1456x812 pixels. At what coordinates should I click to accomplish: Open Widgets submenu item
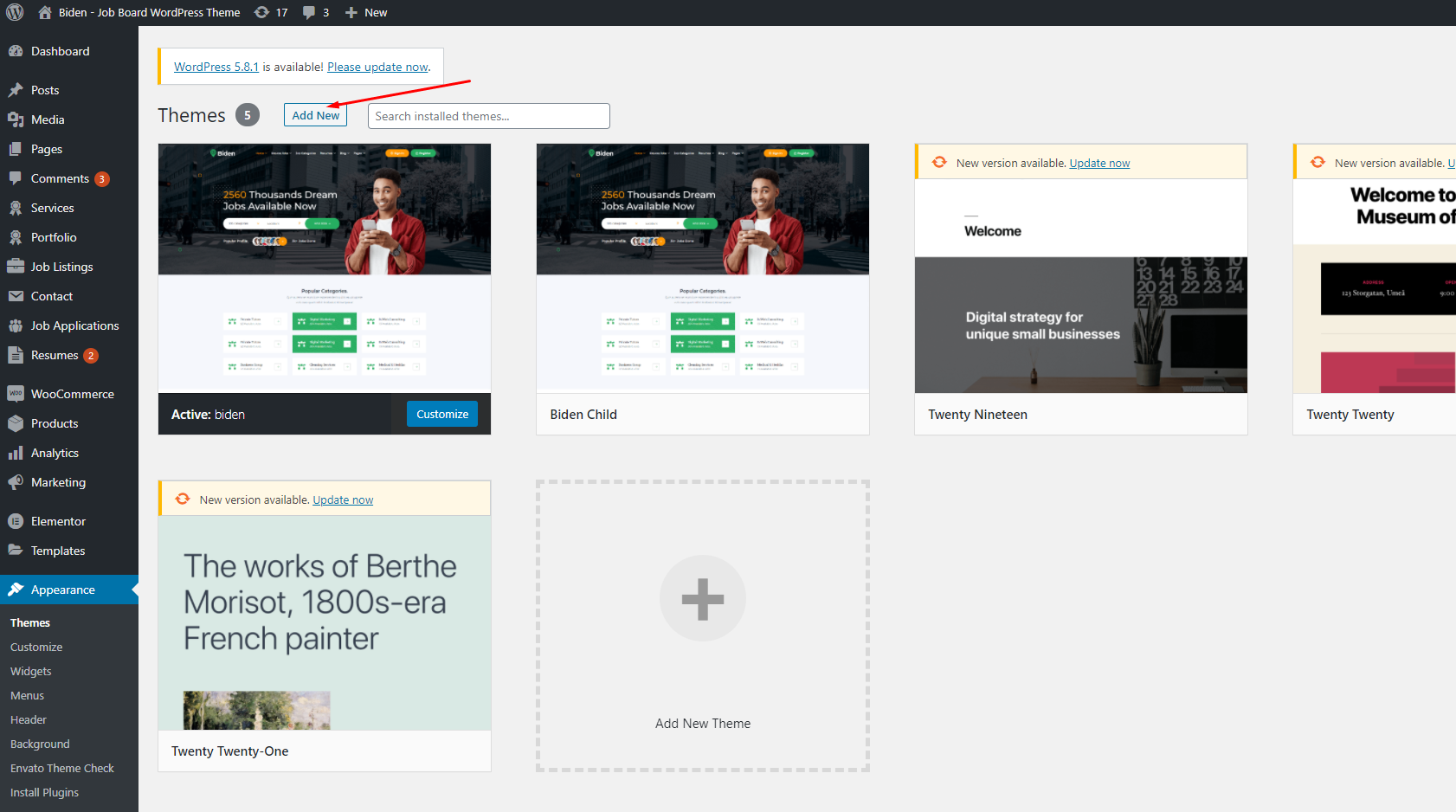pos(31,671)
